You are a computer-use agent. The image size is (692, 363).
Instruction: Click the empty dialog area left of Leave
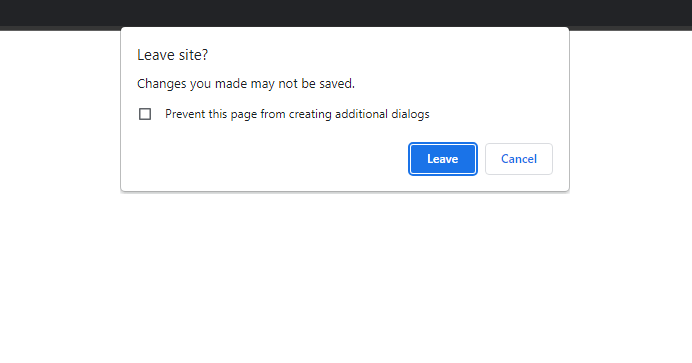coord(265,159)
